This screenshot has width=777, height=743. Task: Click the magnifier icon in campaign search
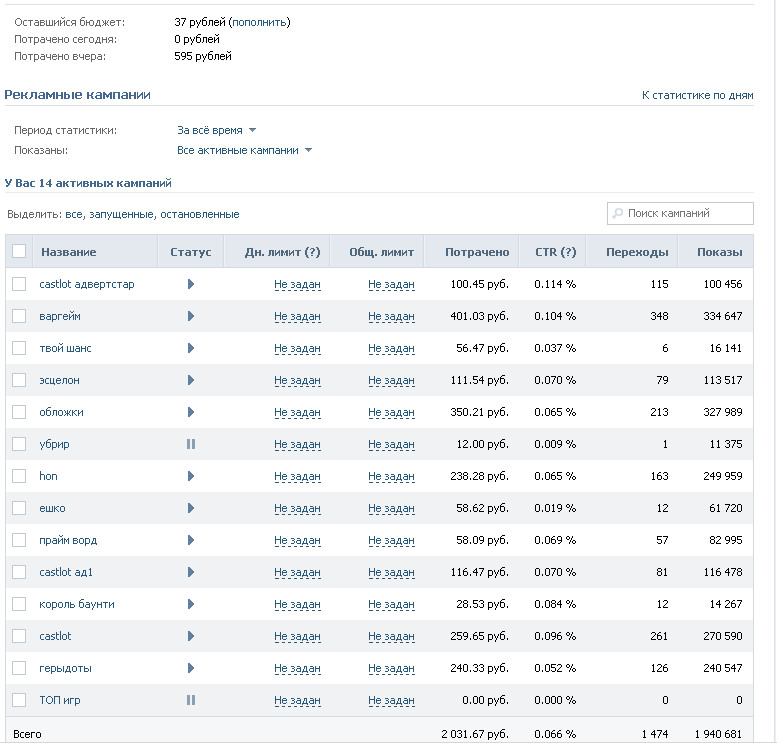tap(617, 214)
